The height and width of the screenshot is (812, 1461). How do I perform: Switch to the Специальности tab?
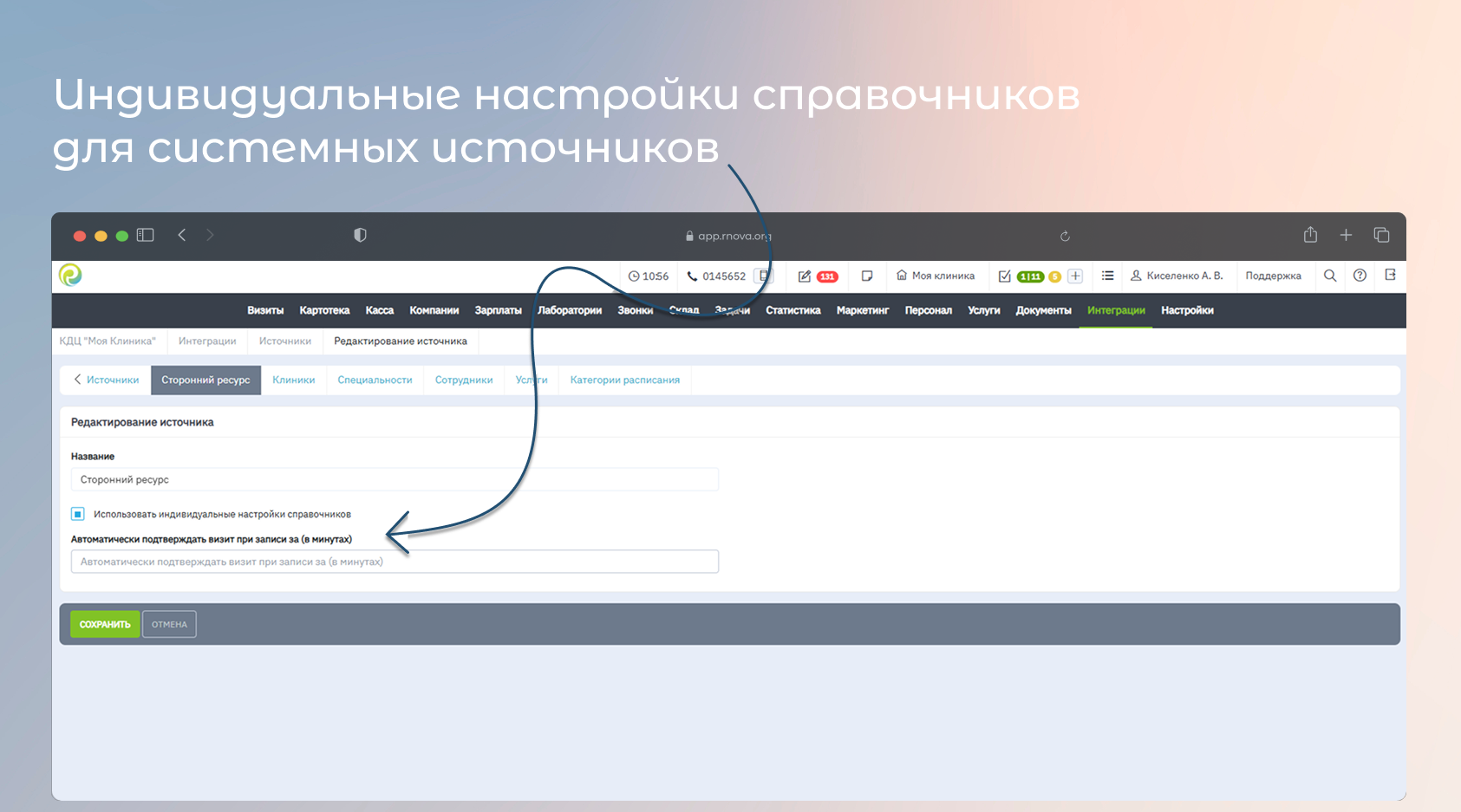375,380
